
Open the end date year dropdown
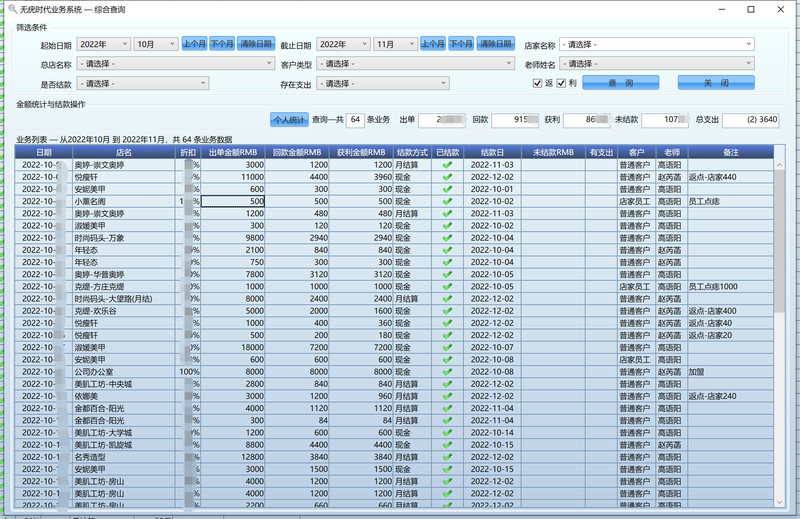(x=343, y=44)
